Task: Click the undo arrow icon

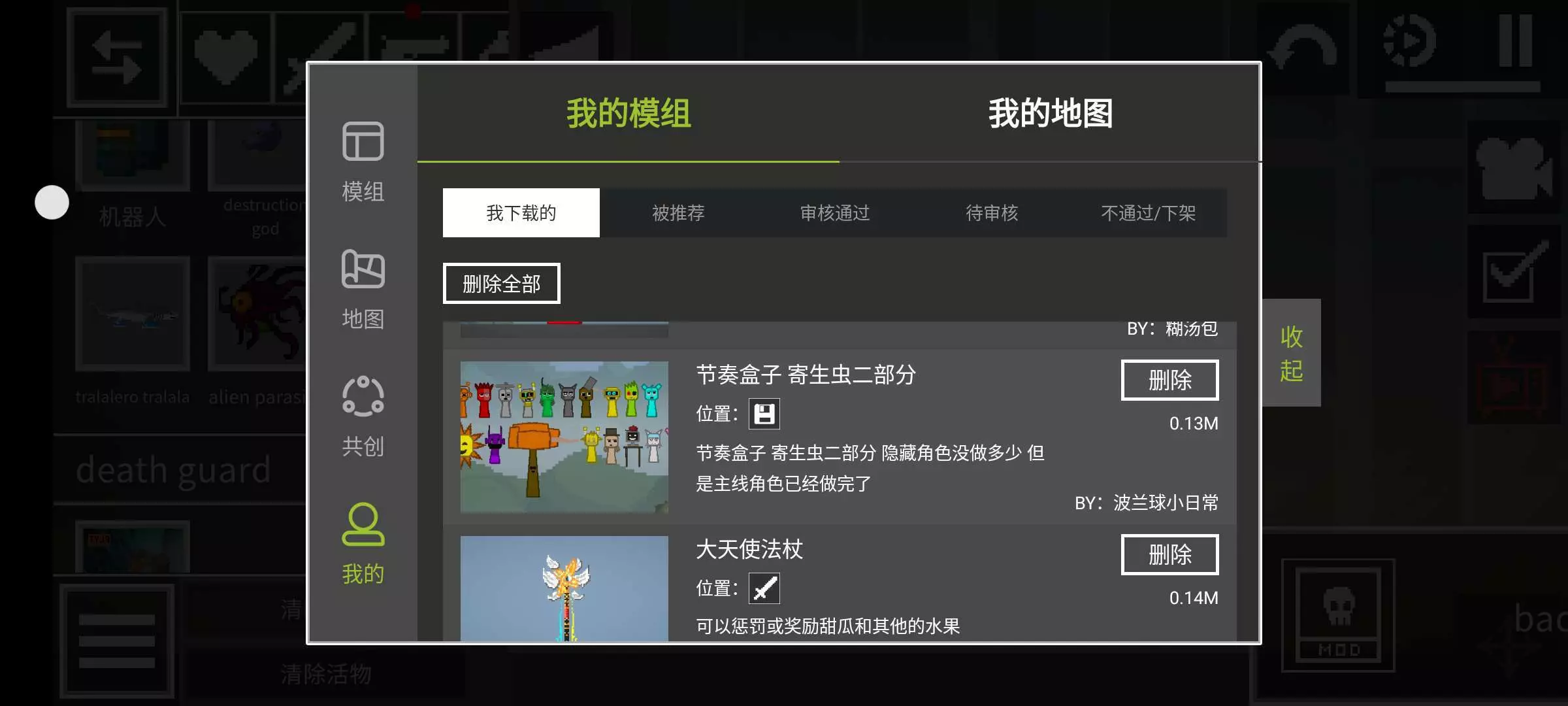Action: [x=1303, y=49]
